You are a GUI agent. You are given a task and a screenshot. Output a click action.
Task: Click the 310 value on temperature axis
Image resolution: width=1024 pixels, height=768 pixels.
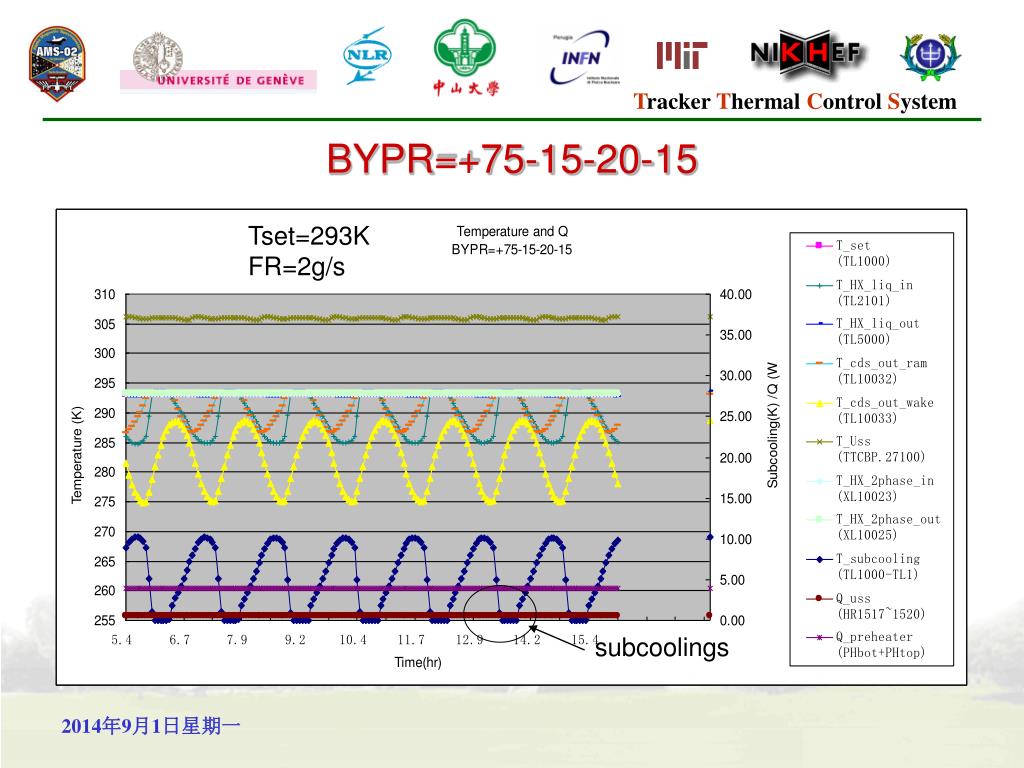(x=104, y=295)
